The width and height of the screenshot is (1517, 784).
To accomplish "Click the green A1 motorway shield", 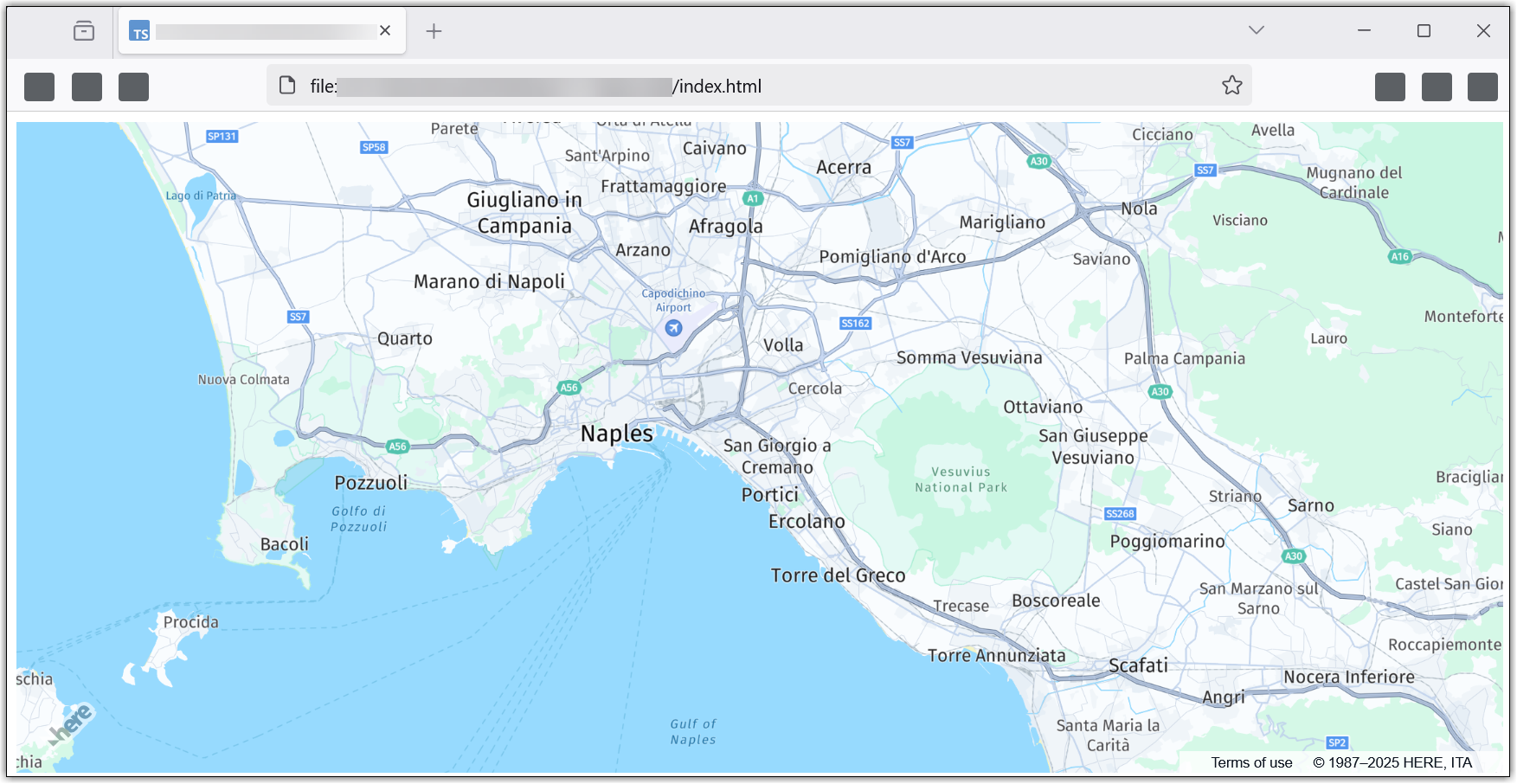I will tap(753, 198).
